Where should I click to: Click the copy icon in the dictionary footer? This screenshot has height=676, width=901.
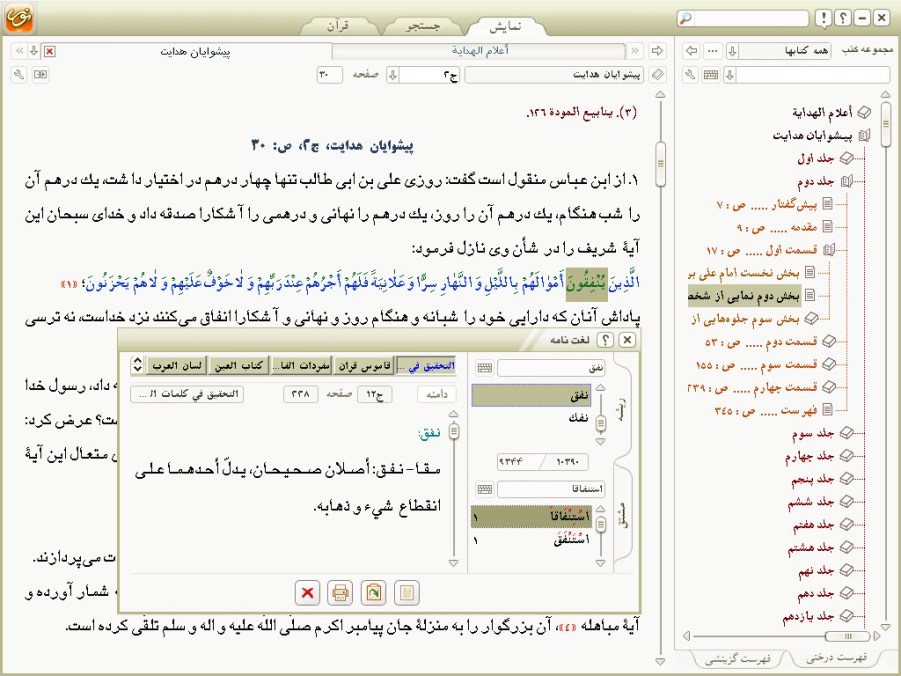tap(374, 593)
